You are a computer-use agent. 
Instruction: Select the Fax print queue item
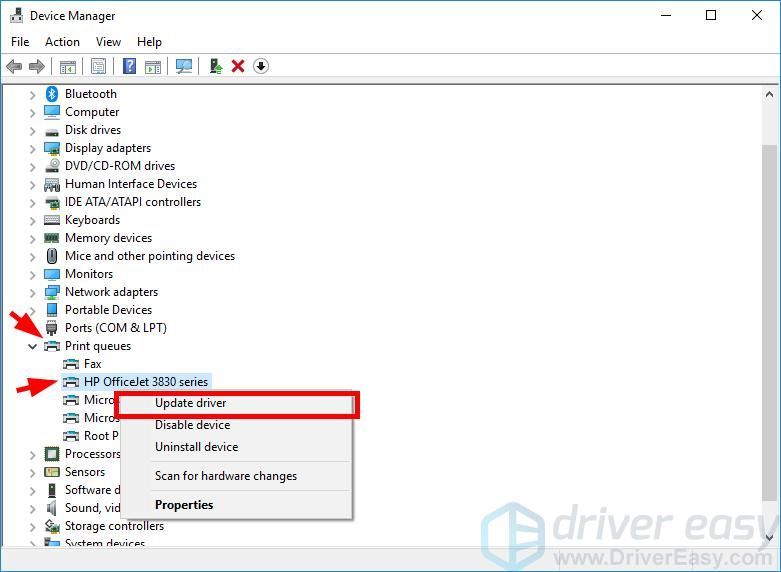pyautogui.click(x=93, y=364)
